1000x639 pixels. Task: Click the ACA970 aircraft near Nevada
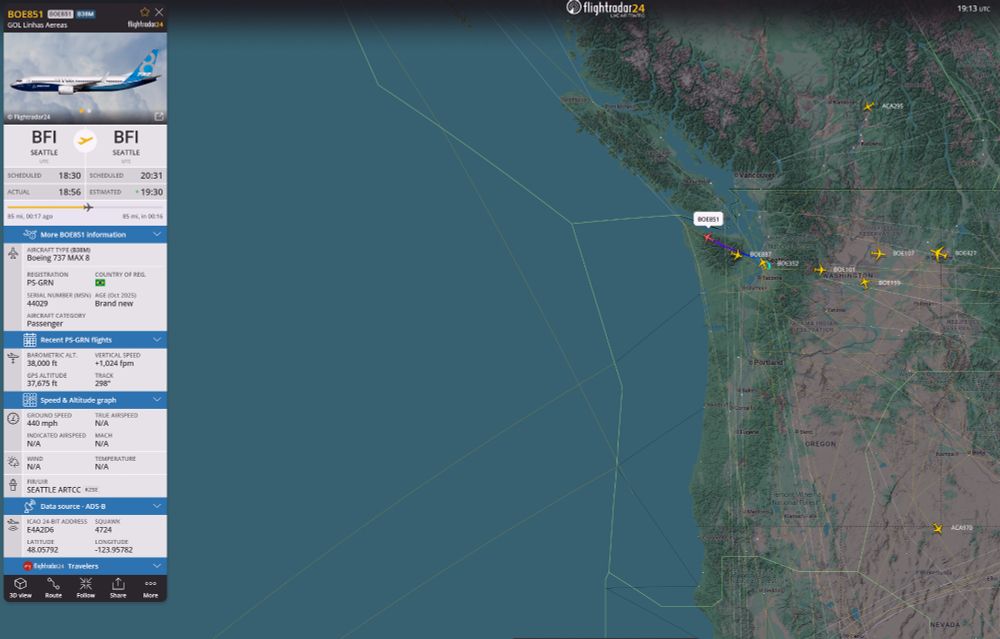click(938, 528)
